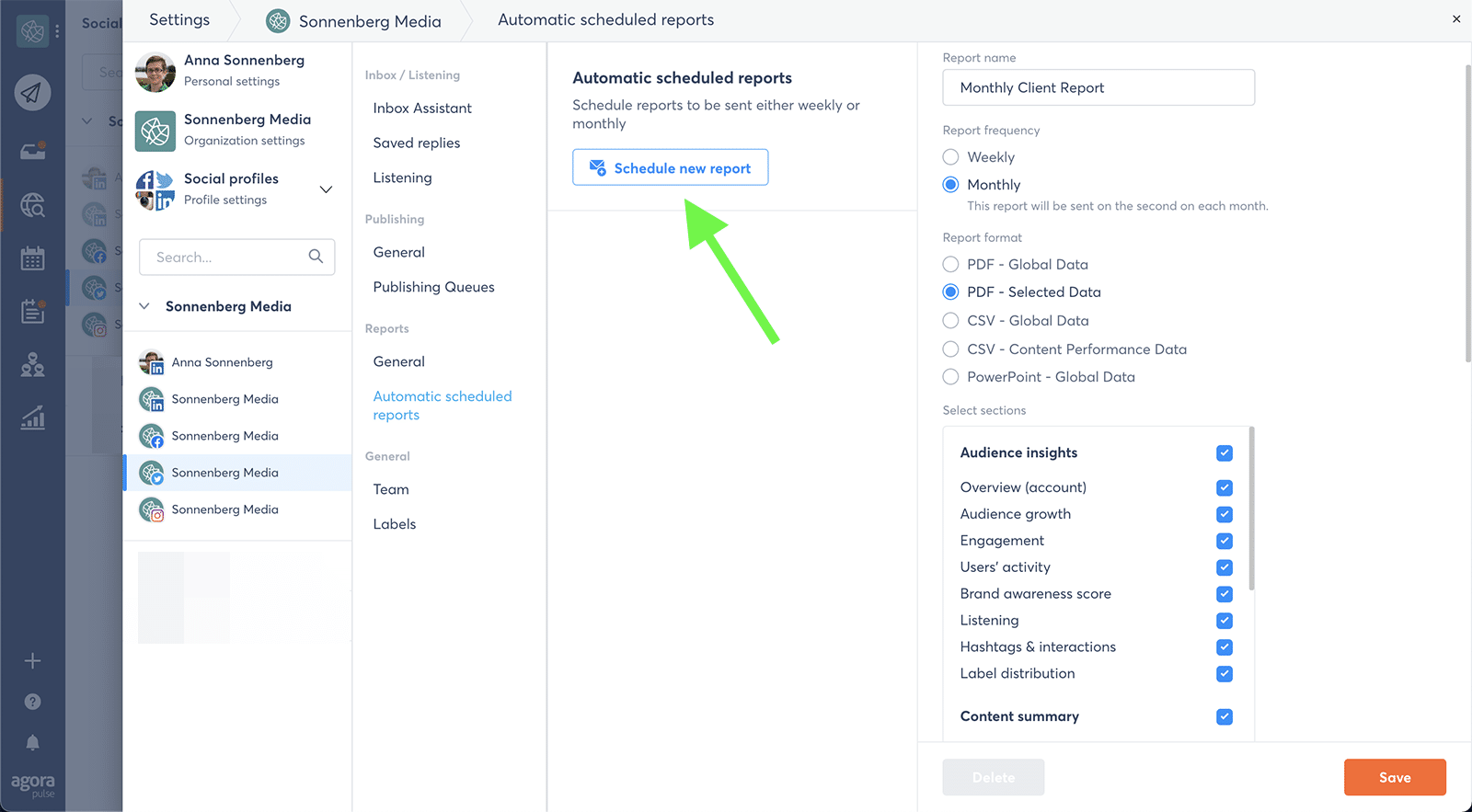Select Monthly report frequency

pos(950,185)
